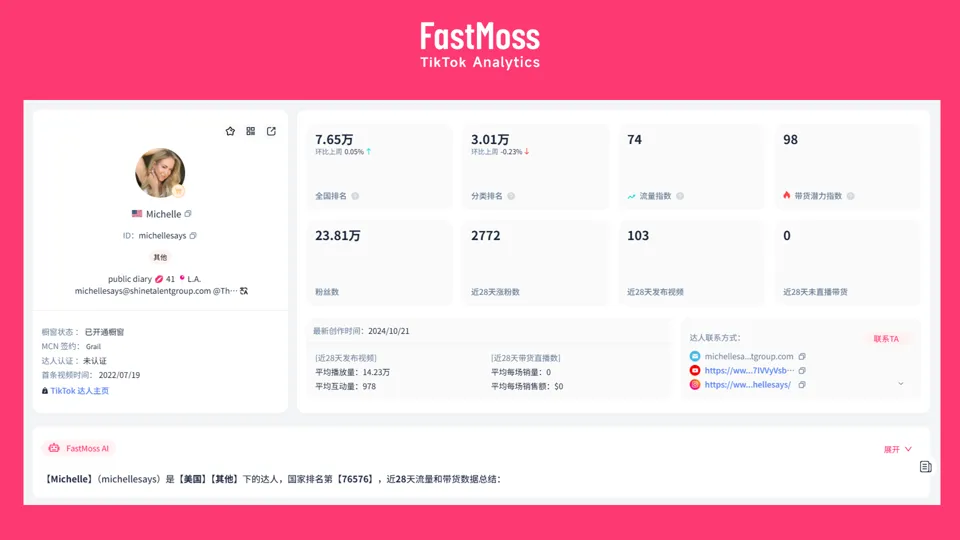This screenshot has height=540, width=960.
Task: Click Michelle's profile avatar
Action: [x=160, y=173]
